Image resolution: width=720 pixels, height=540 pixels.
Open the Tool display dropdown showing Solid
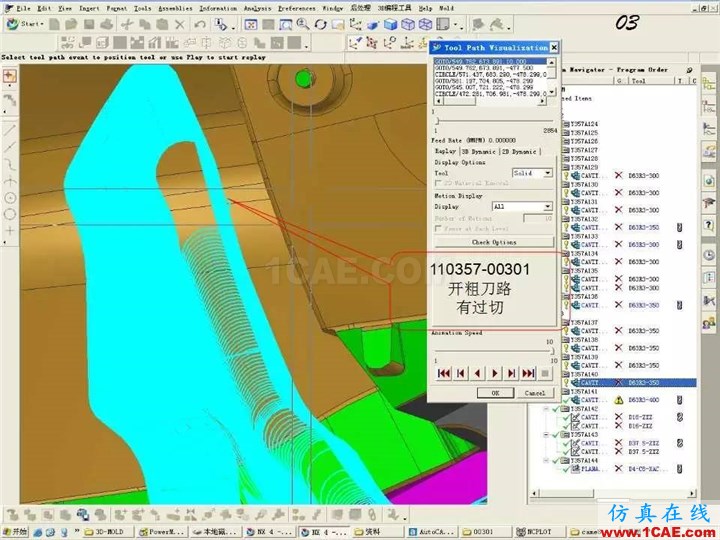[532, 173]
